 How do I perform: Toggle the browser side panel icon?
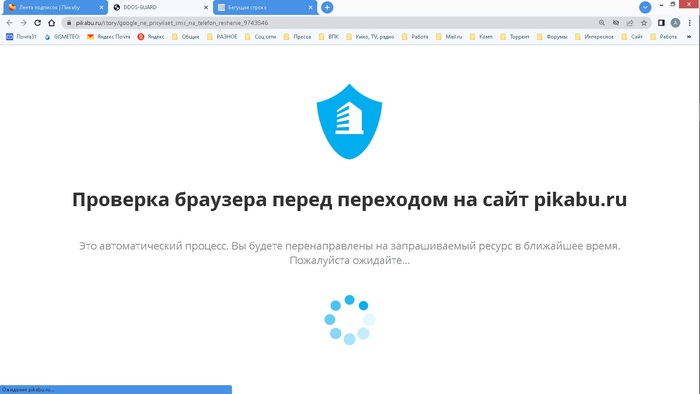(662, 23)
